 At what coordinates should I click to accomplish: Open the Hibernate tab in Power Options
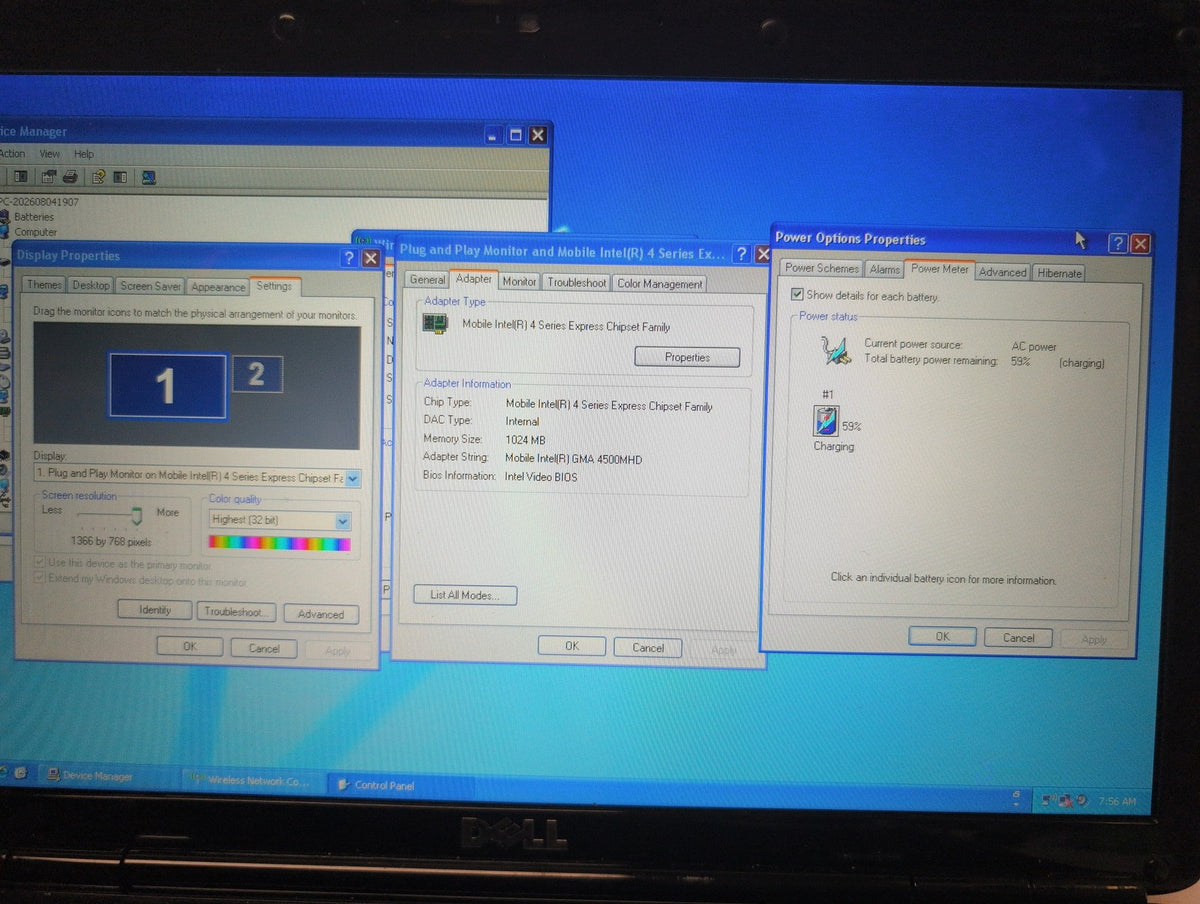[1060, 273]
